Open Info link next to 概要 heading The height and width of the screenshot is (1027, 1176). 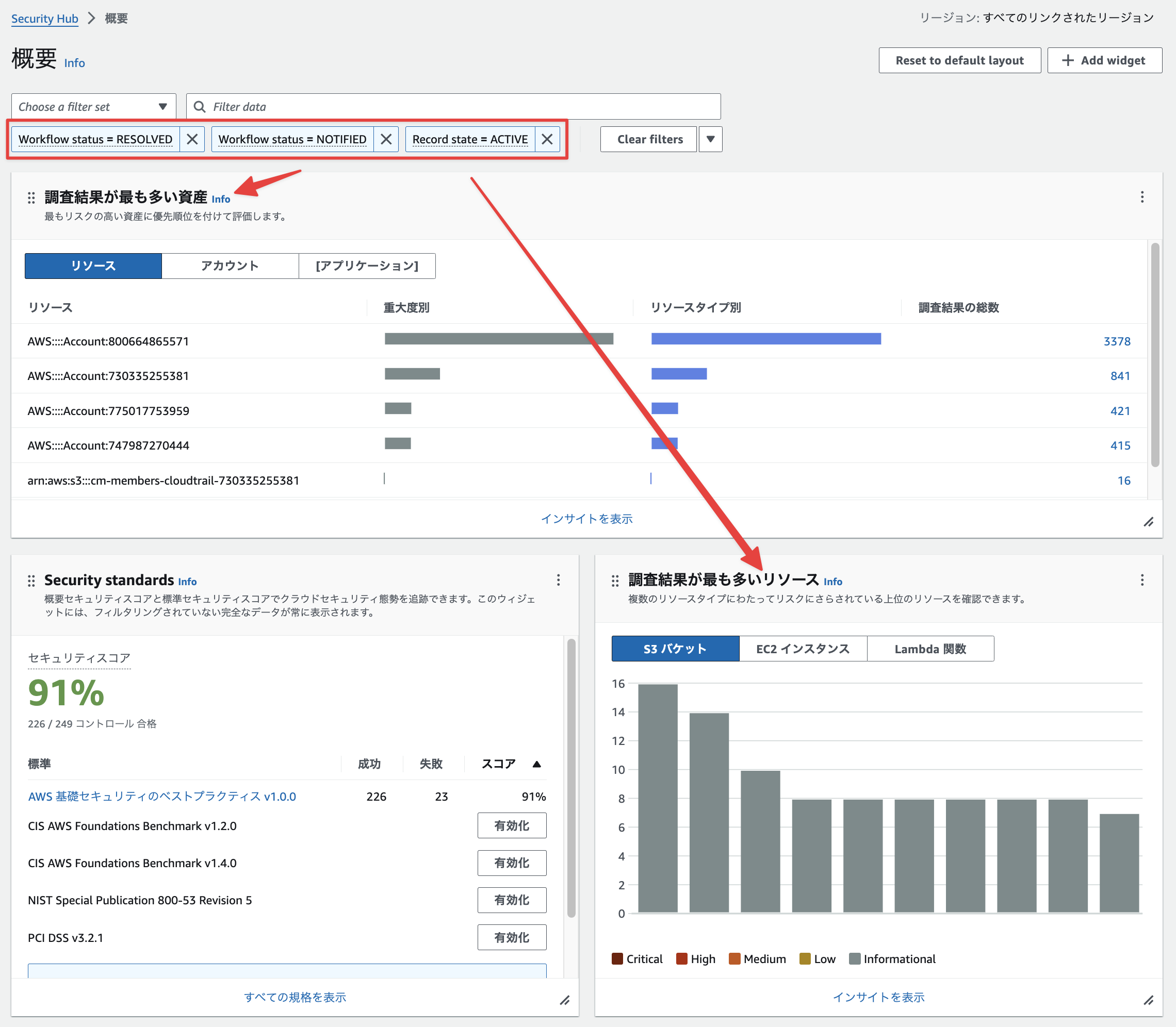pyautogui.click(x=75, y=63)
